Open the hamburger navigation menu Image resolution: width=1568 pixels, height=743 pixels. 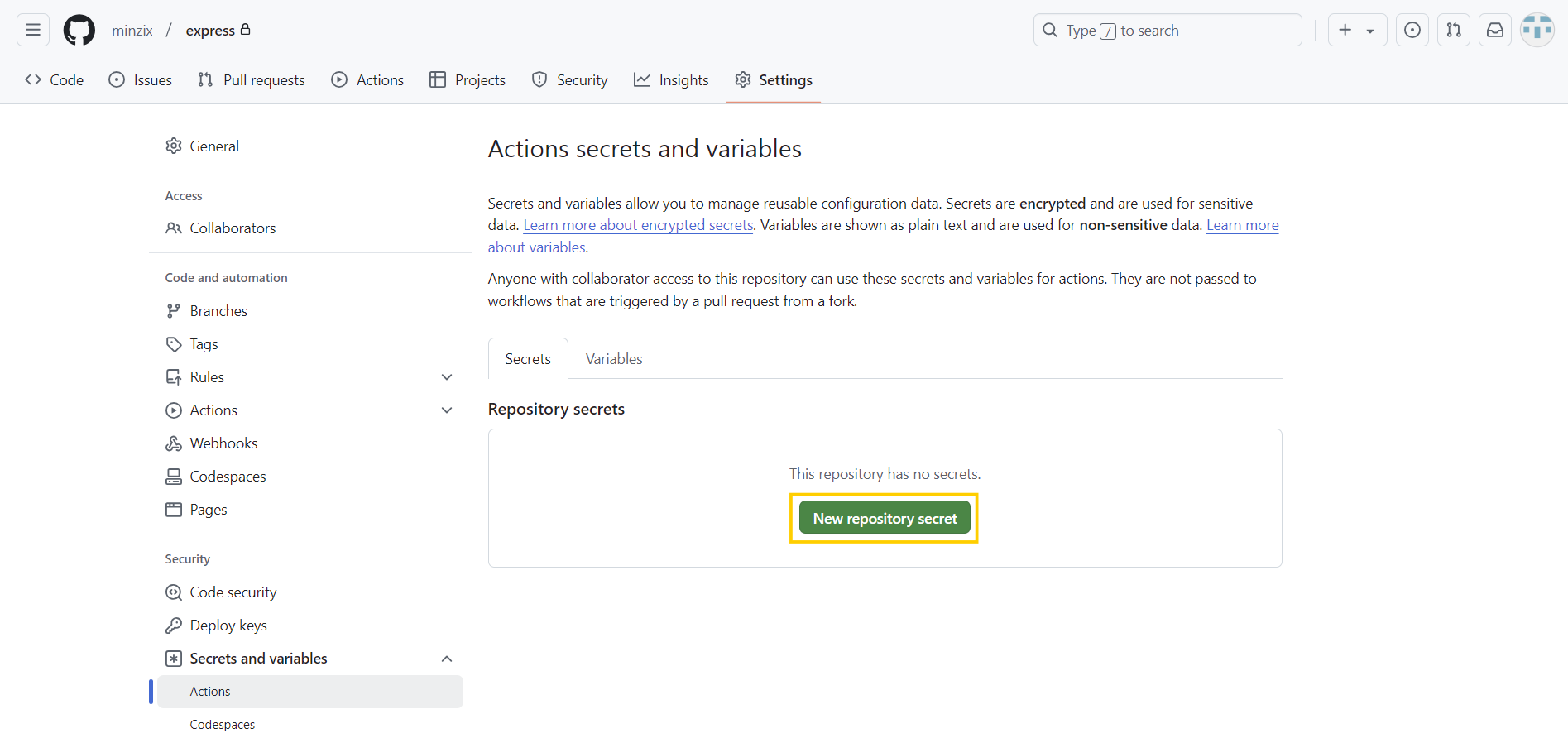[33, 31]
